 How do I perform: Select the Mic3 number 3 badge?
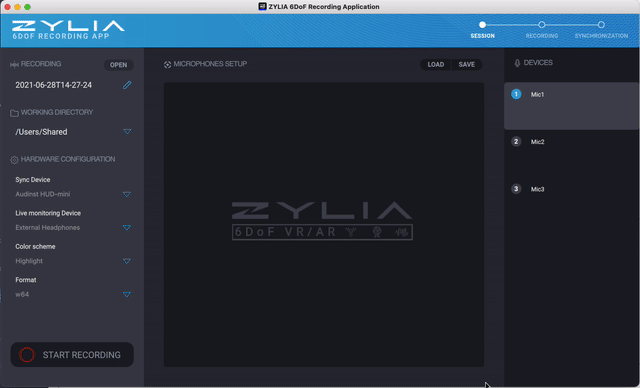coord(516,189)
